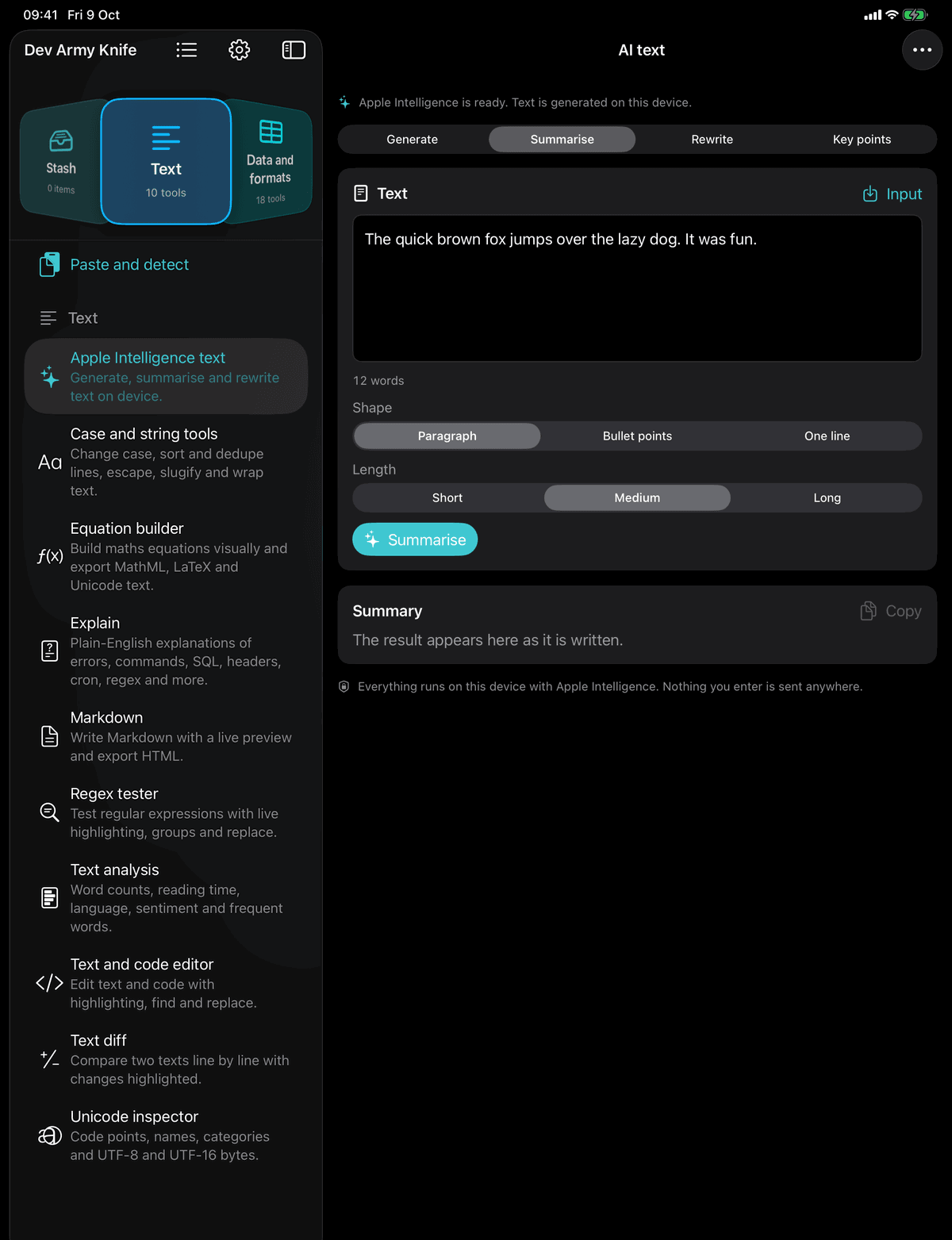Switch to the Summarise tab

562,140
